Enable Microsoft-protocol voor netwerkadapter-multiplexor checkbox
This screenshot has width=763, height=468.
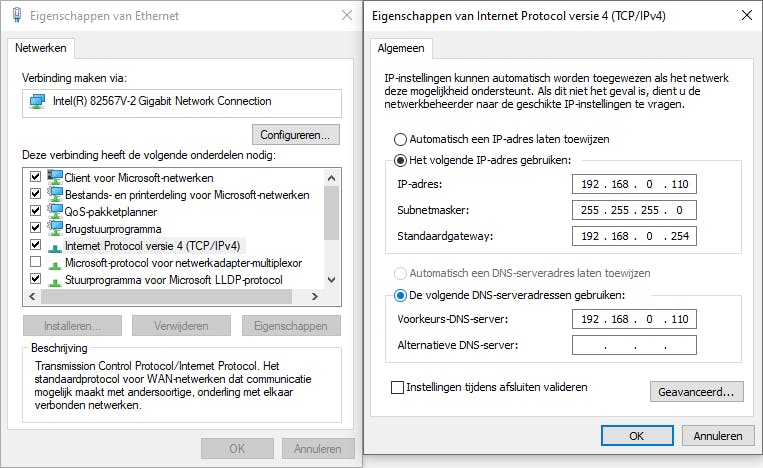[x=36, y=262]
